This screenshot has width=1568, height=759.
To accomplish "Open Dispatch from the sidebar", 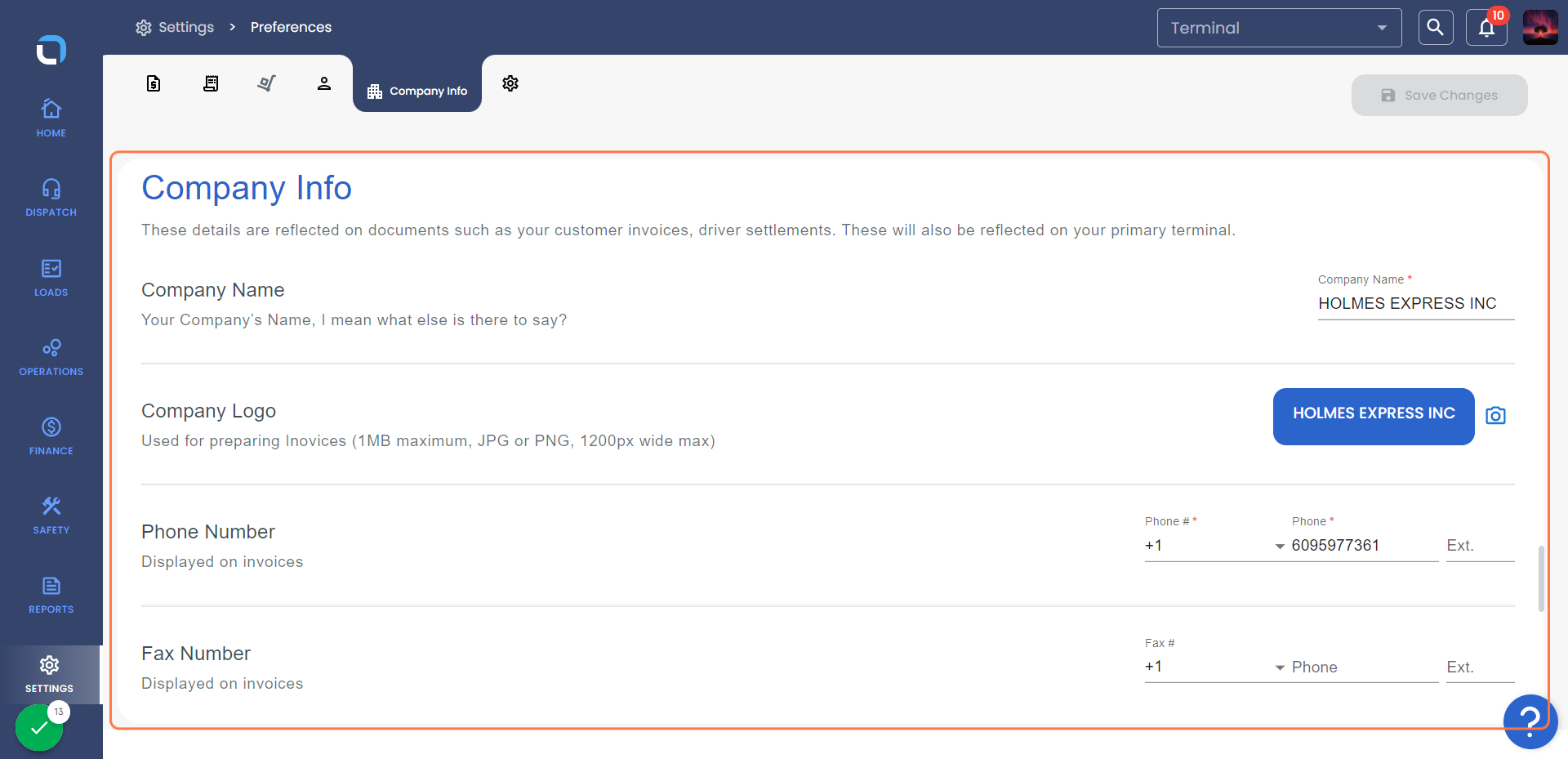I will 51,197.
